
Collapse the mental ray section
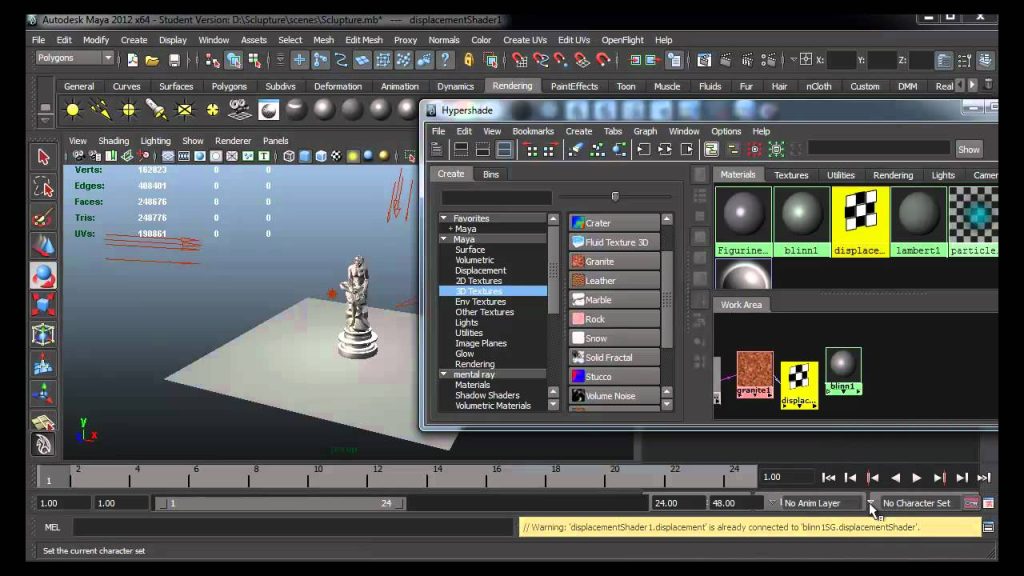(x=444, y=374)
